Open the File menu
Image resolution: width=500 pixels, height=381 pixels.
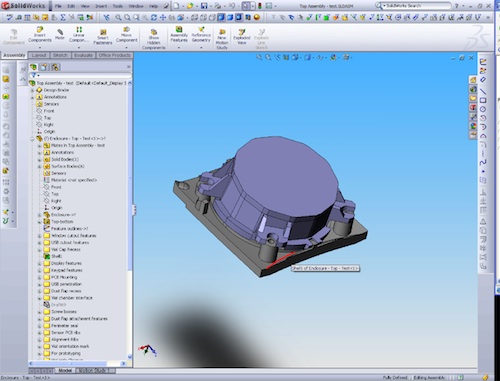tap(58, 6)
